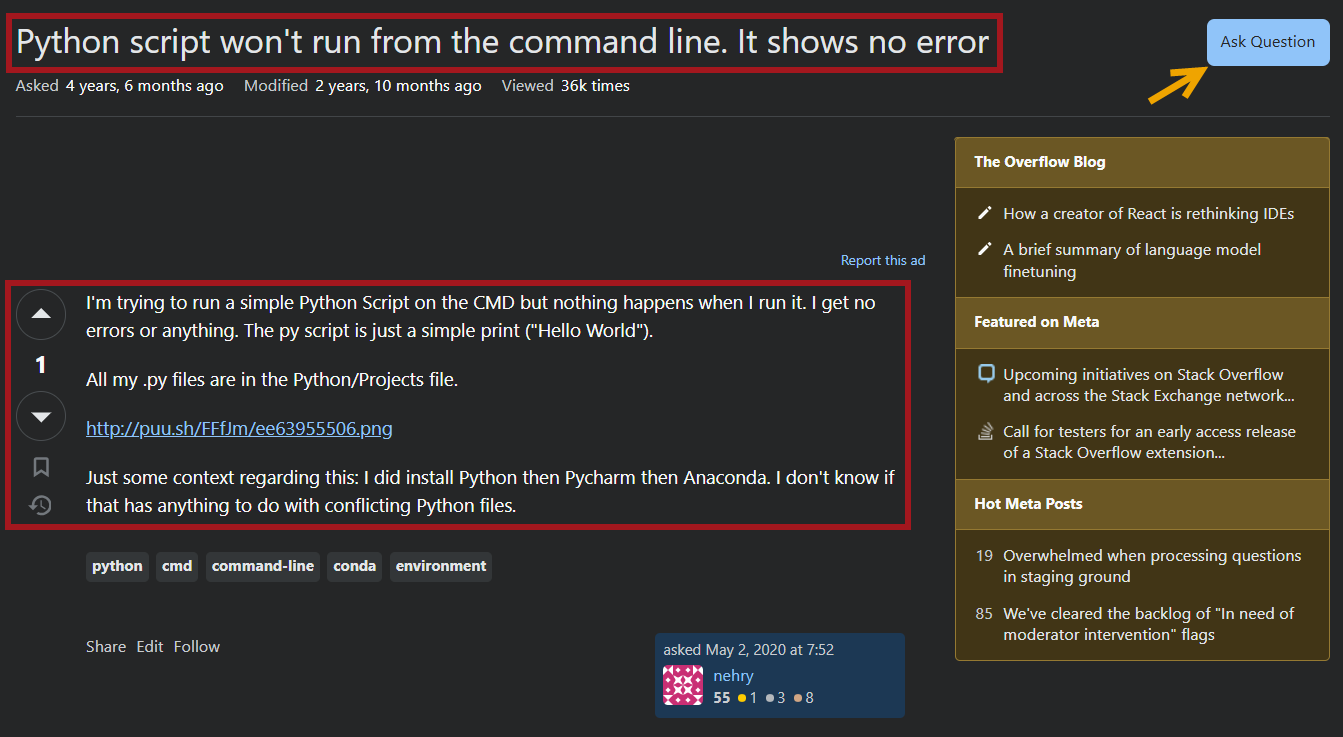Select the cmd tag
This screenshot has width=1343, height=737.
(x=177, y=566)
